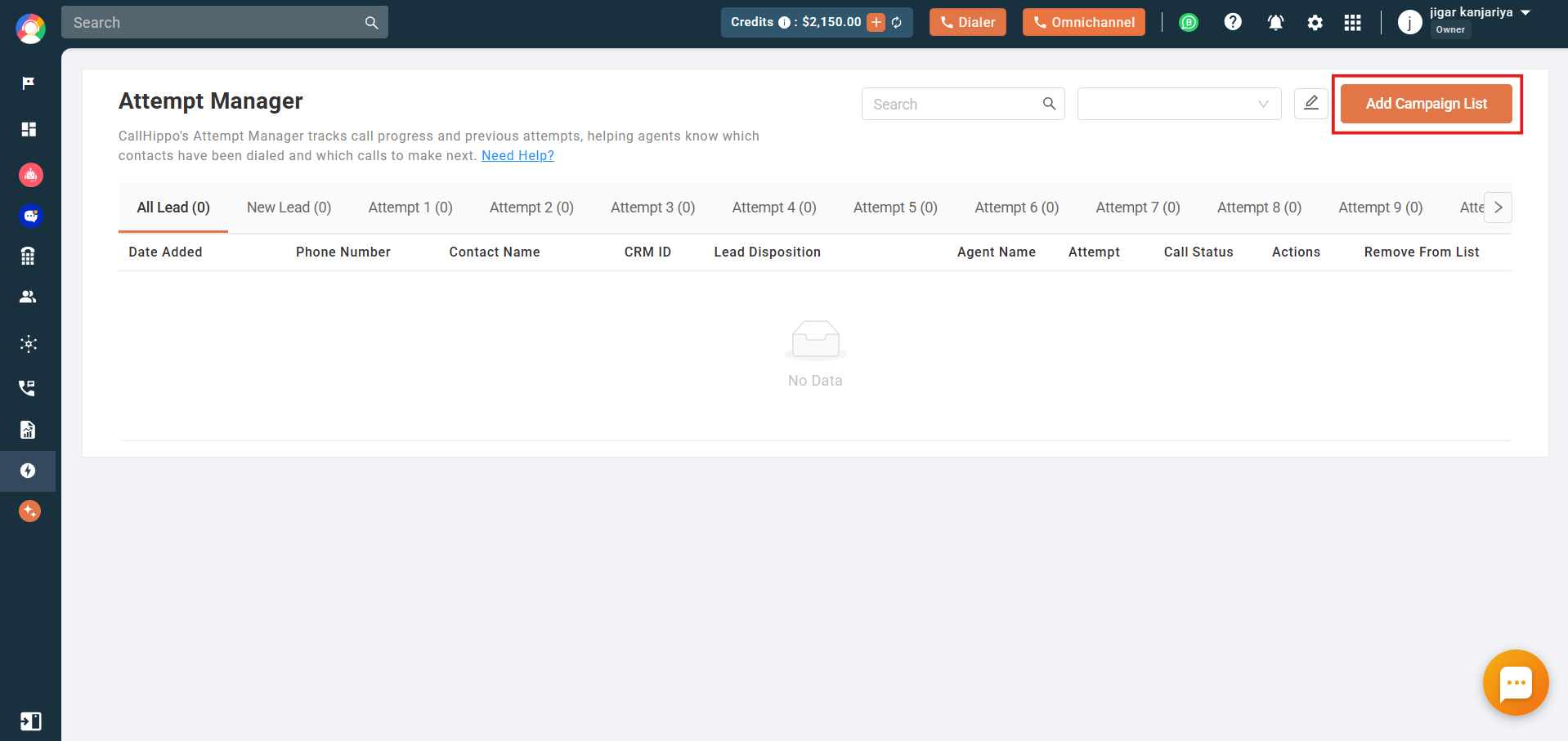Click the Contact Name column header

point(495,252)
